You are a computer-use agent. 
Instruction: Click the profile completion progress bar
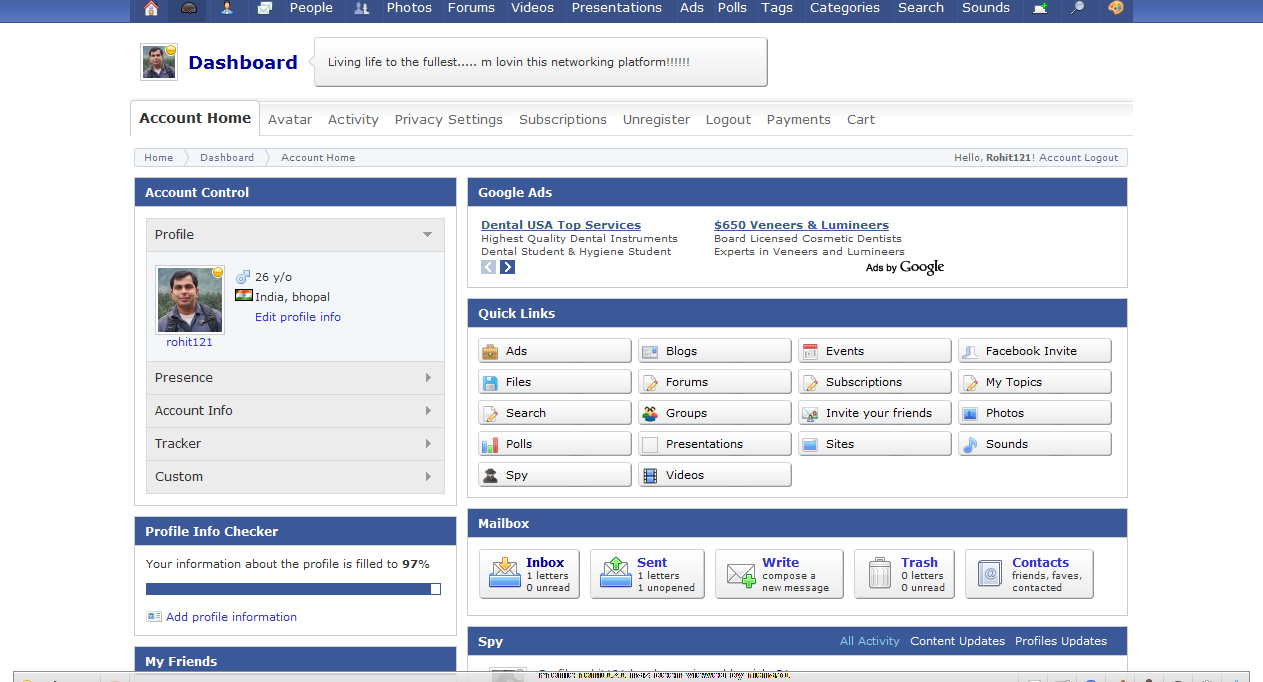click(x=293, y=589)
